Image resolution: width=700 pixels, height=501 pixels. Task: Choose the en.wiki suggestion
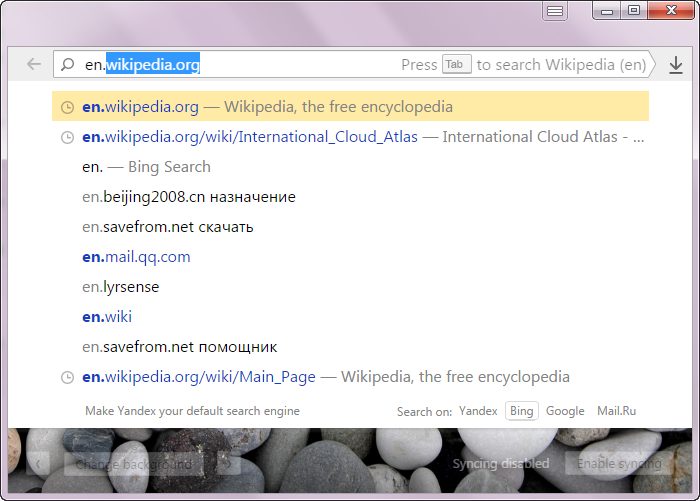click(x=350, y=317)
